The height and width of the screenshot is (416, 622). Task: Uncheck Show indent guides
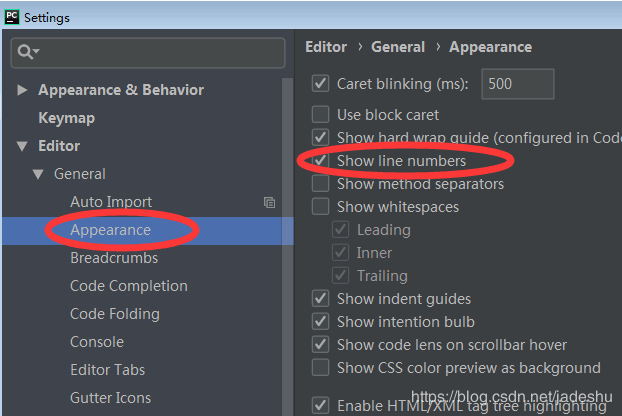point(321,299)
